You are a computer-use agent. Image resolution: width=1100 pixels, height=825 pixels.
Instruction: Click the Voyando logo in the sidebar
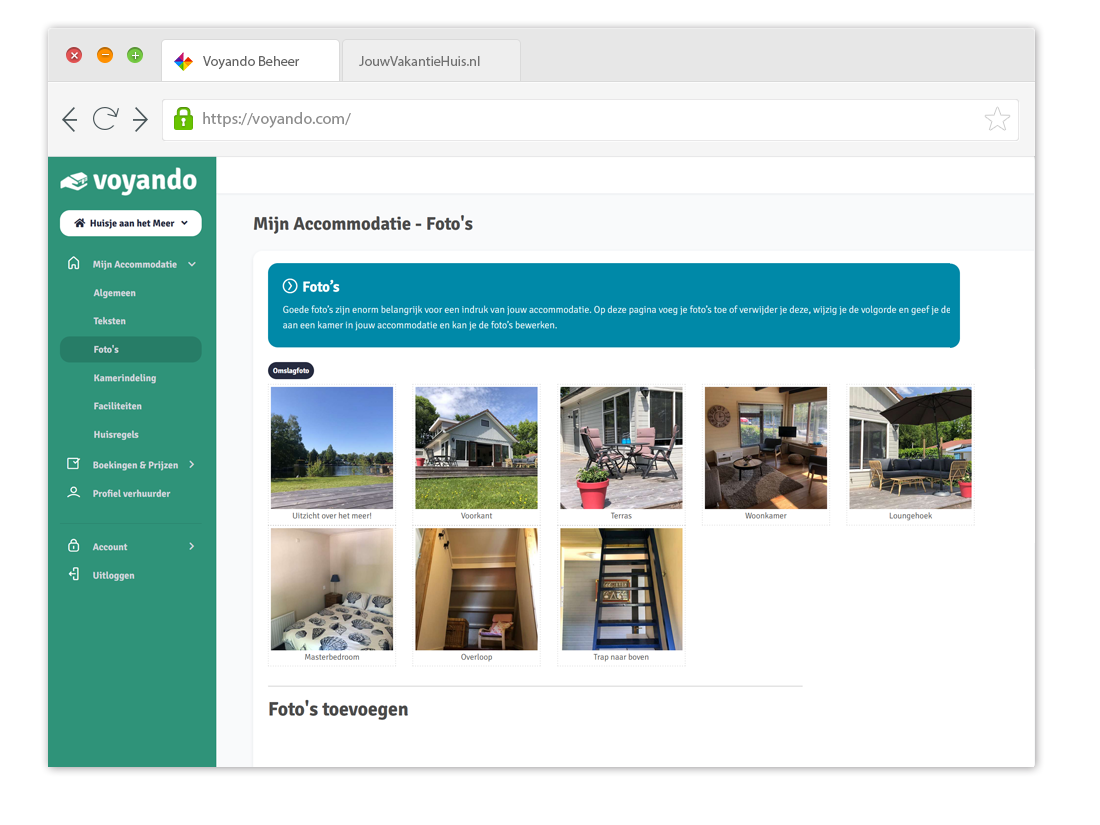point(129,181)
